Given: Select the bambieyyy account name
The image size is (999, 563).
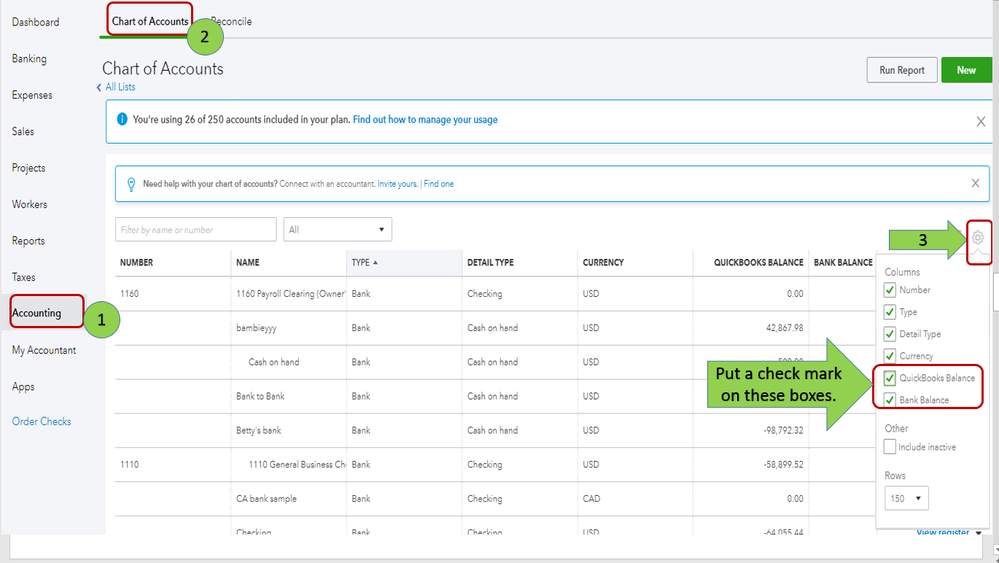Looking at the screenshot, I should click(256, 328).
